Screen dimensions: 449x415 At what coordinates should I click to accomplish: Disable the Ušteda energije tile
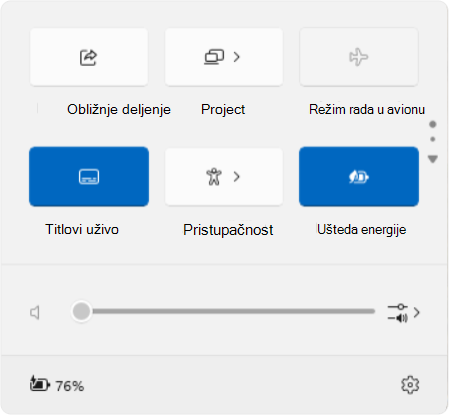click(x=359, y=176)
